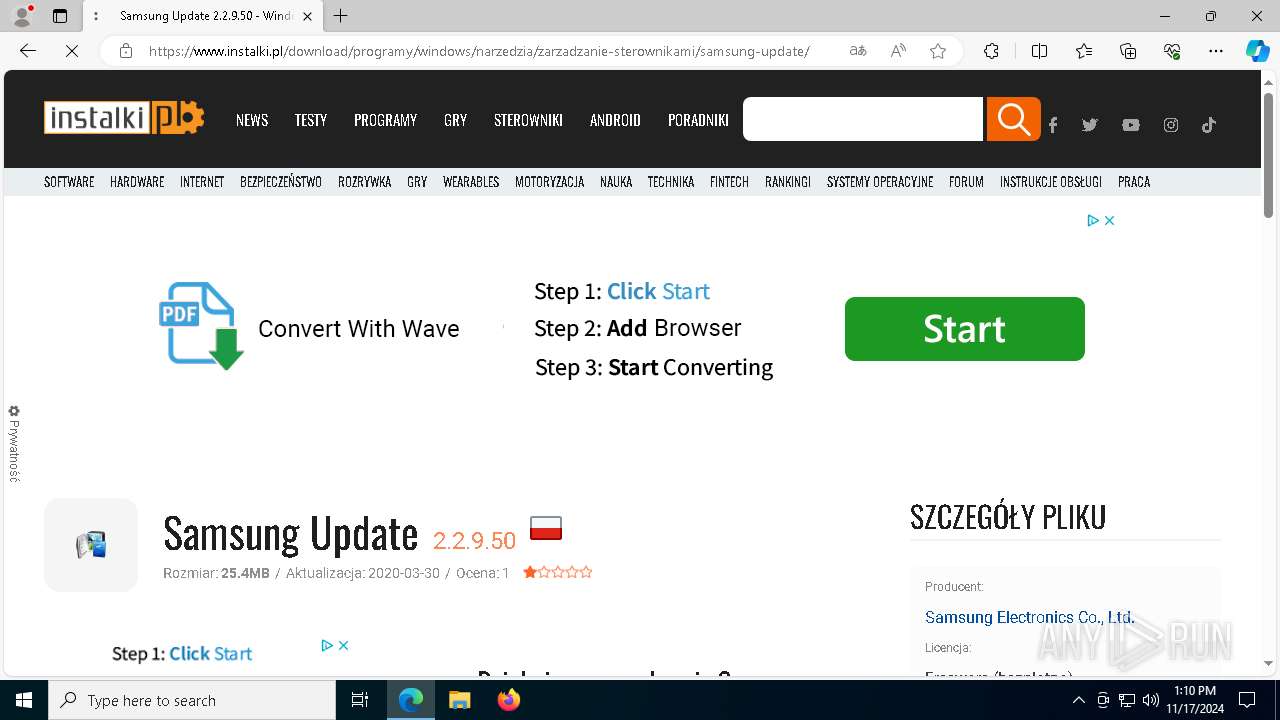Go to BEZPIECZEŃSTWO category link
1280x720 pixels.
point(281,182)
